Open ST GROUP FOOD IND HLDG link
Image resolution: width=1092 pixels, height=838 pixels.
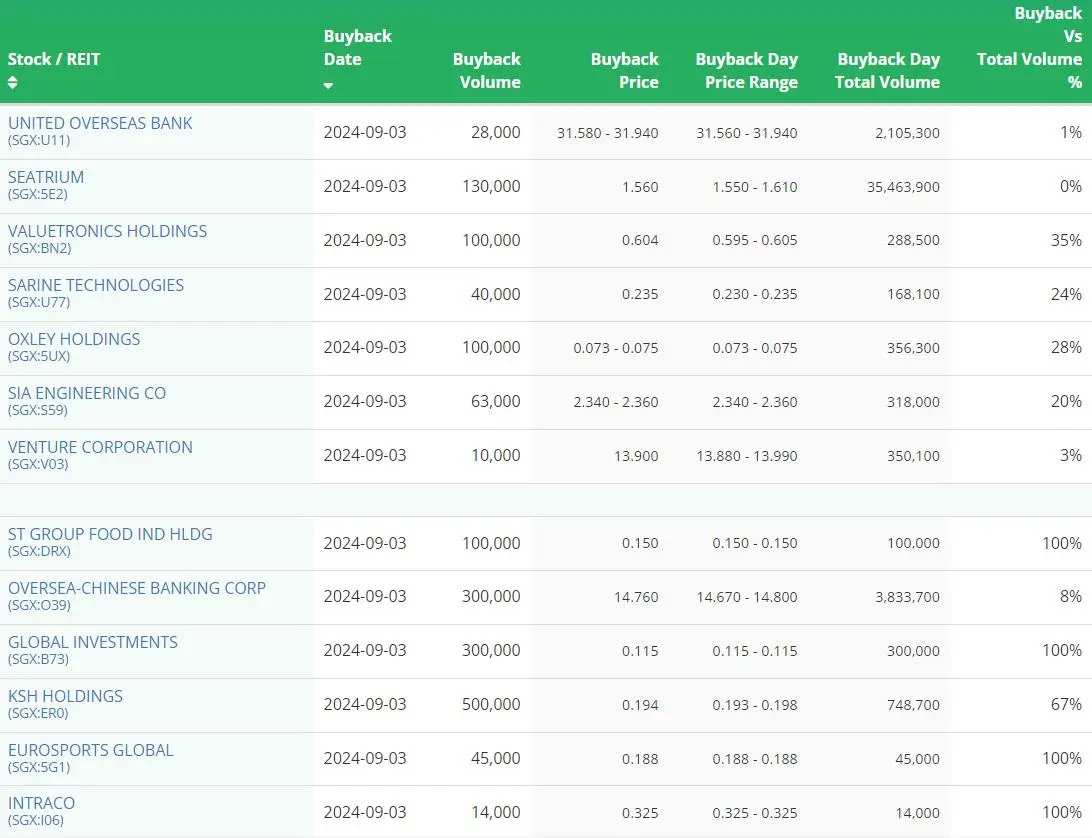110,534
